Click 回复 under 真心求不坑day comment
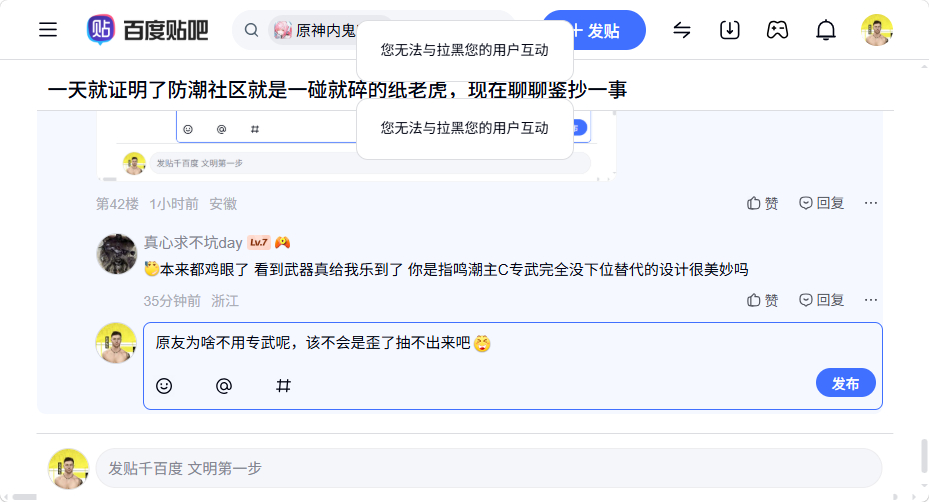This screenshot has width=929, height=502. (x=821, y=300)
